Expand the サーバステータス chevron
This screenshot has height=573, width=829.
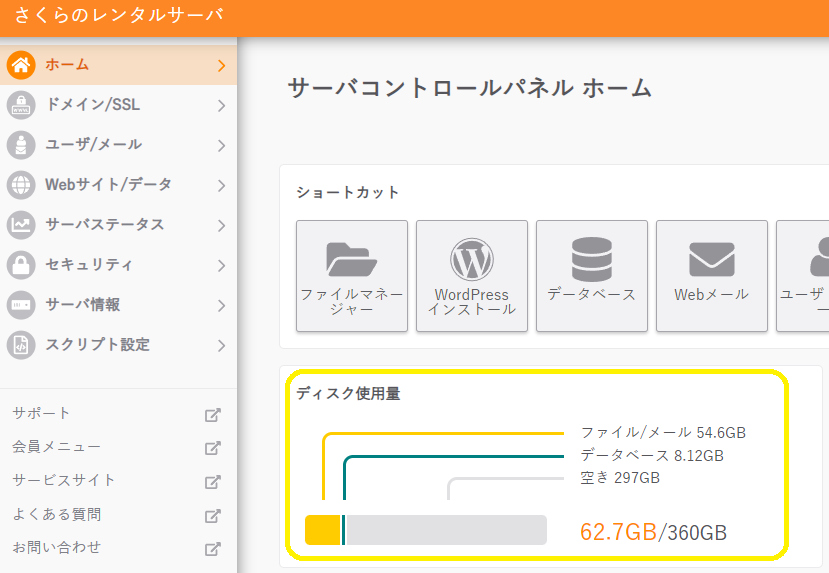(x=222, y=226)
